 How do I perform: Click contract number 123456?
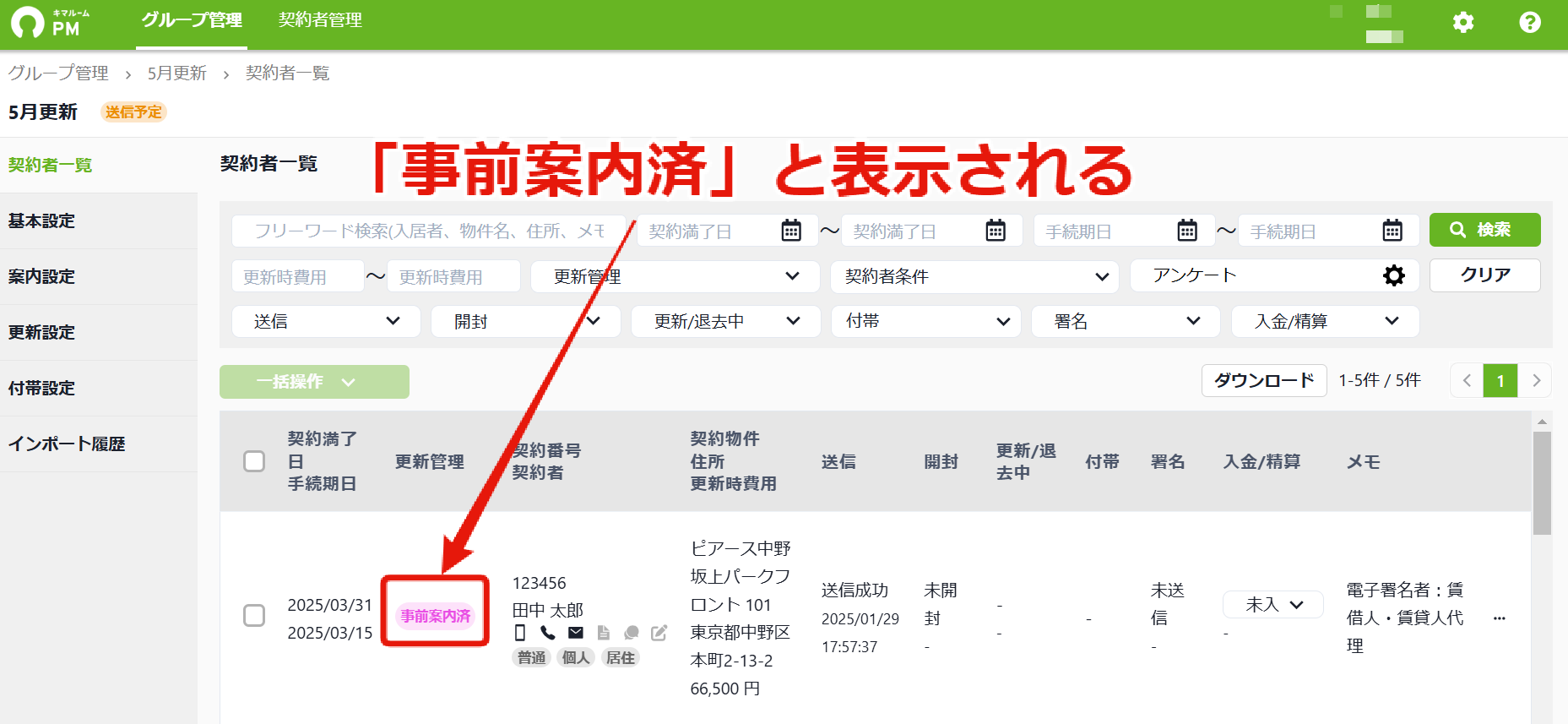pyautogui.click(x=540, y=583)
